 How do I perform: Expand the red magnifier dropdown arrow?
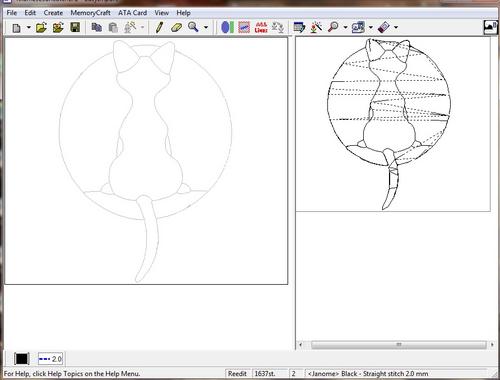(x=345, y=27)
